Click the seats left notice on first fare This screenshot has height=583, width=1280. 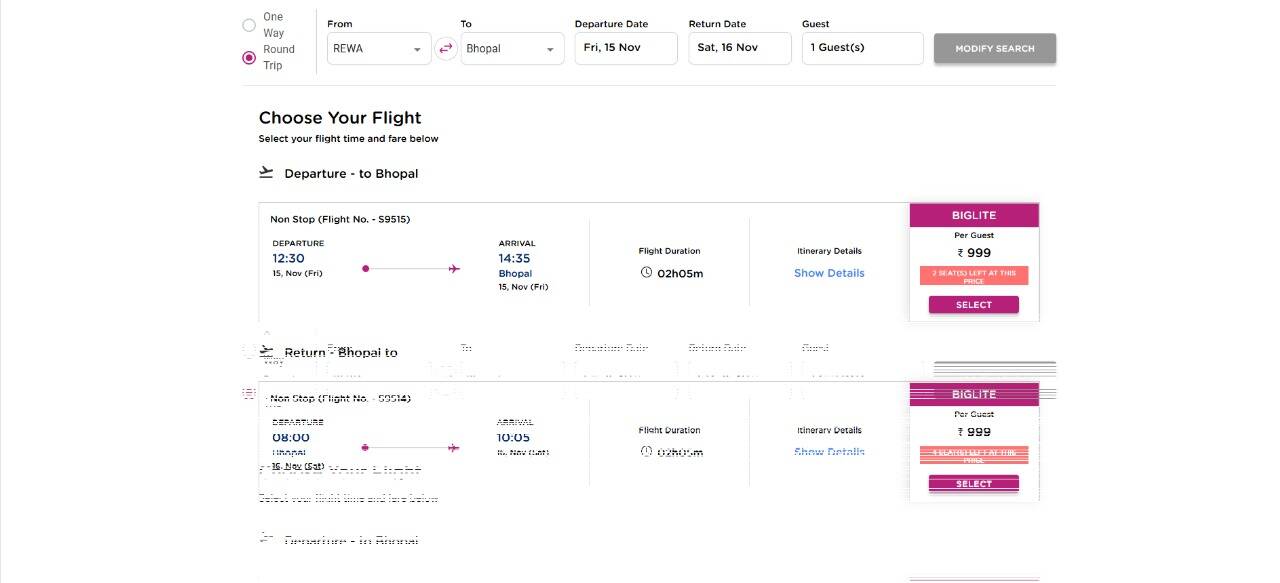point(974,276)
